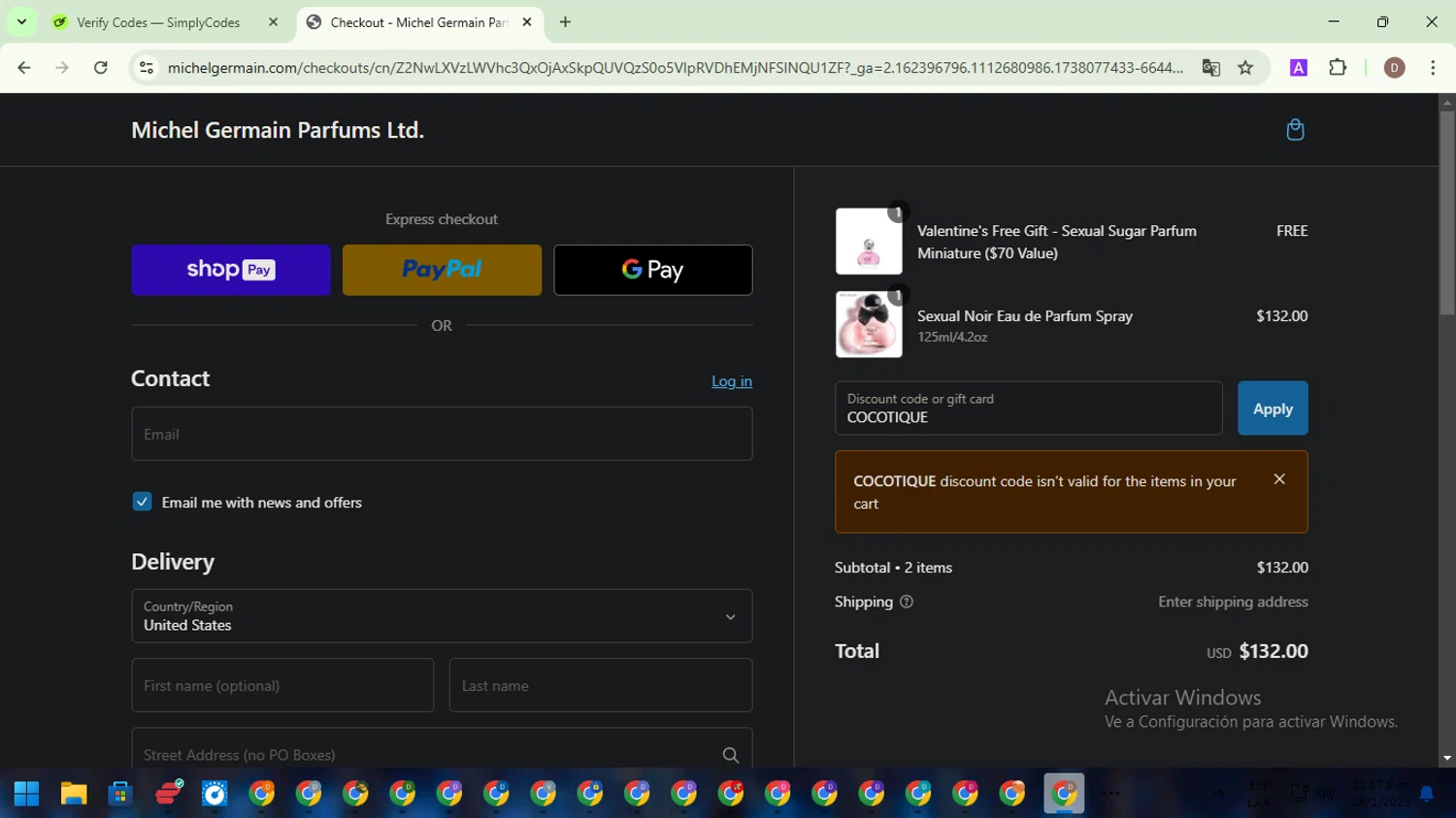
Task: Focus the Email input field
Action: [x=442, y=434]
